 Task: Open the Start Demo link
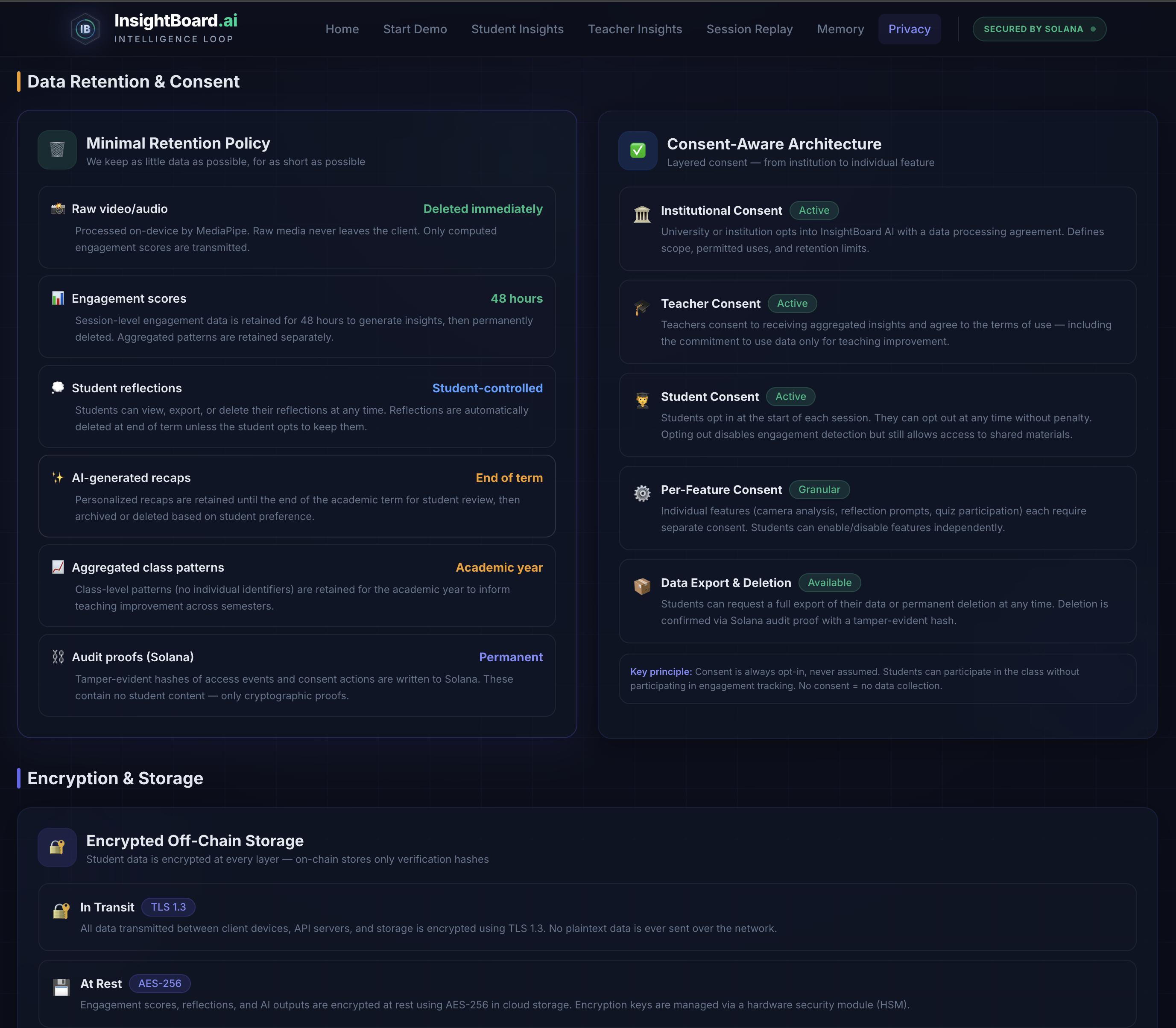pyautogui.click(x=415, y=29)
